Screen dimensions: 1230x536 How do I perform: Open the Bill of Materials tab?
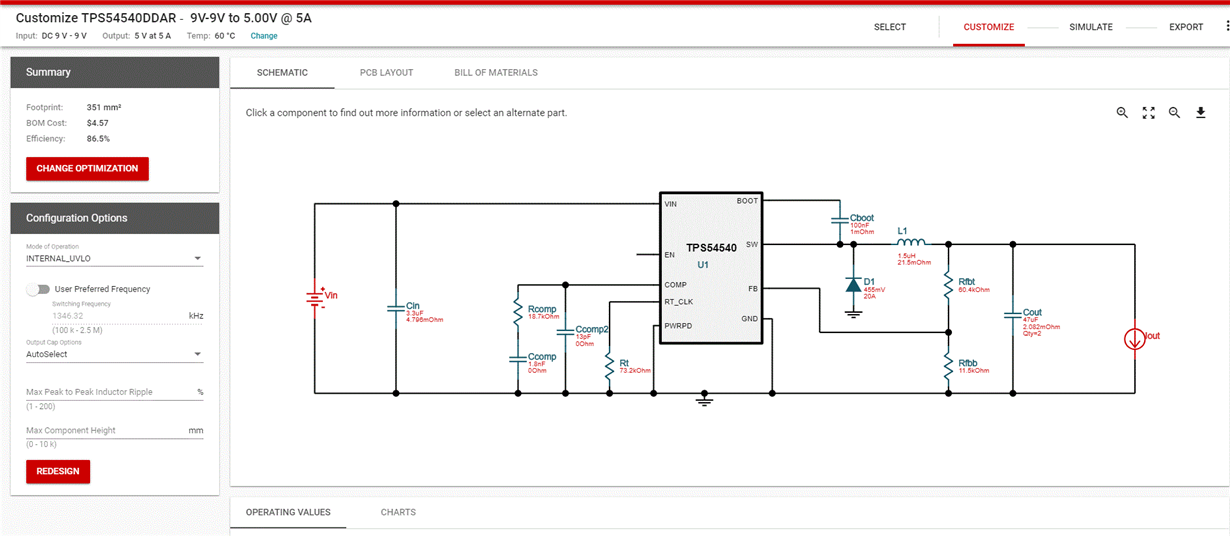pos(496,73)
